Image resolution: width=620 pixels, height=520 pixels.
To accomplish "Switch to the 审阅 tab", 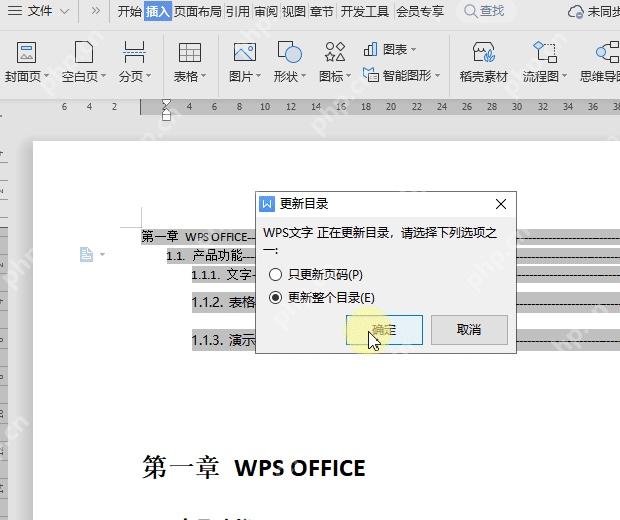I will pos(266,11).
